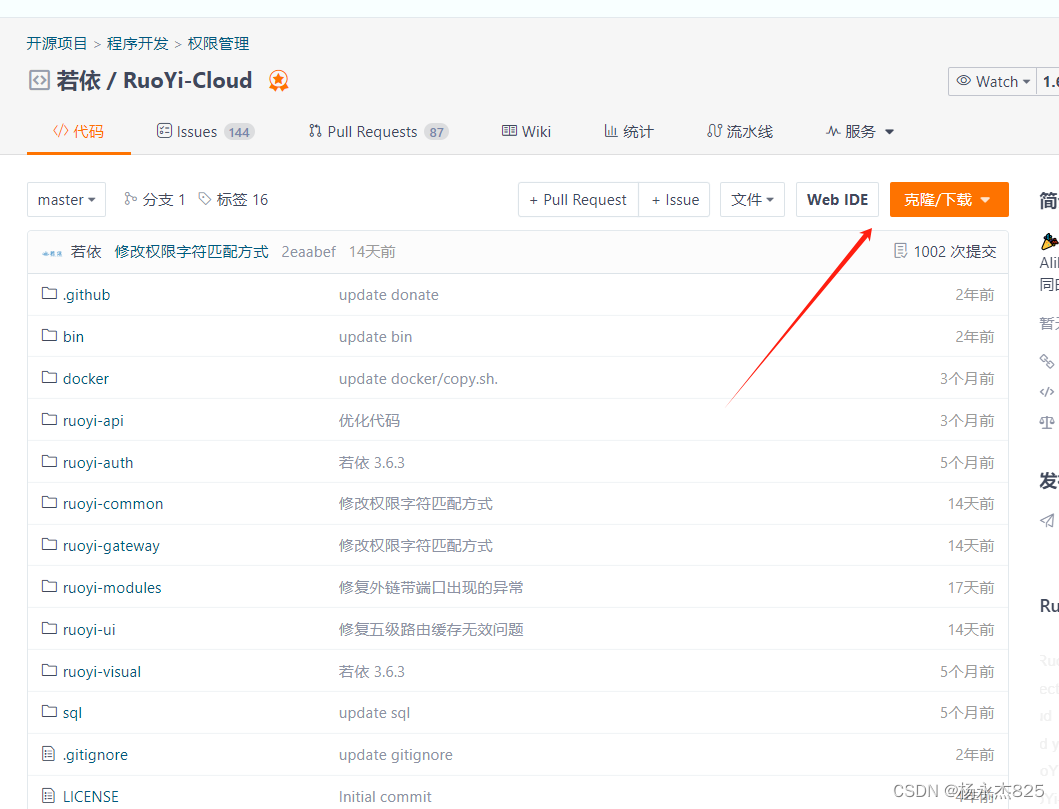Open commit hash 2eaabef
Viewport: 1059px width, 809px height.
pos(309,252)
